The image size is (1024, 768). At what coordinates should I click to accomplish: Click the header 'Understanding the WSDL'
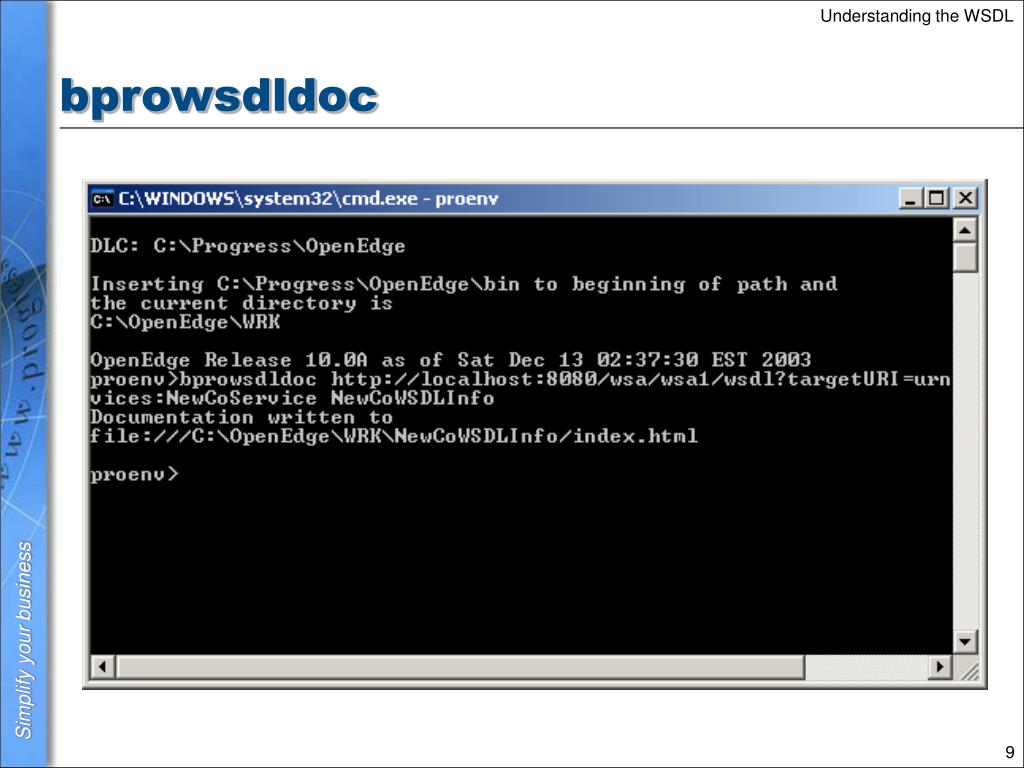pos(916,16)
